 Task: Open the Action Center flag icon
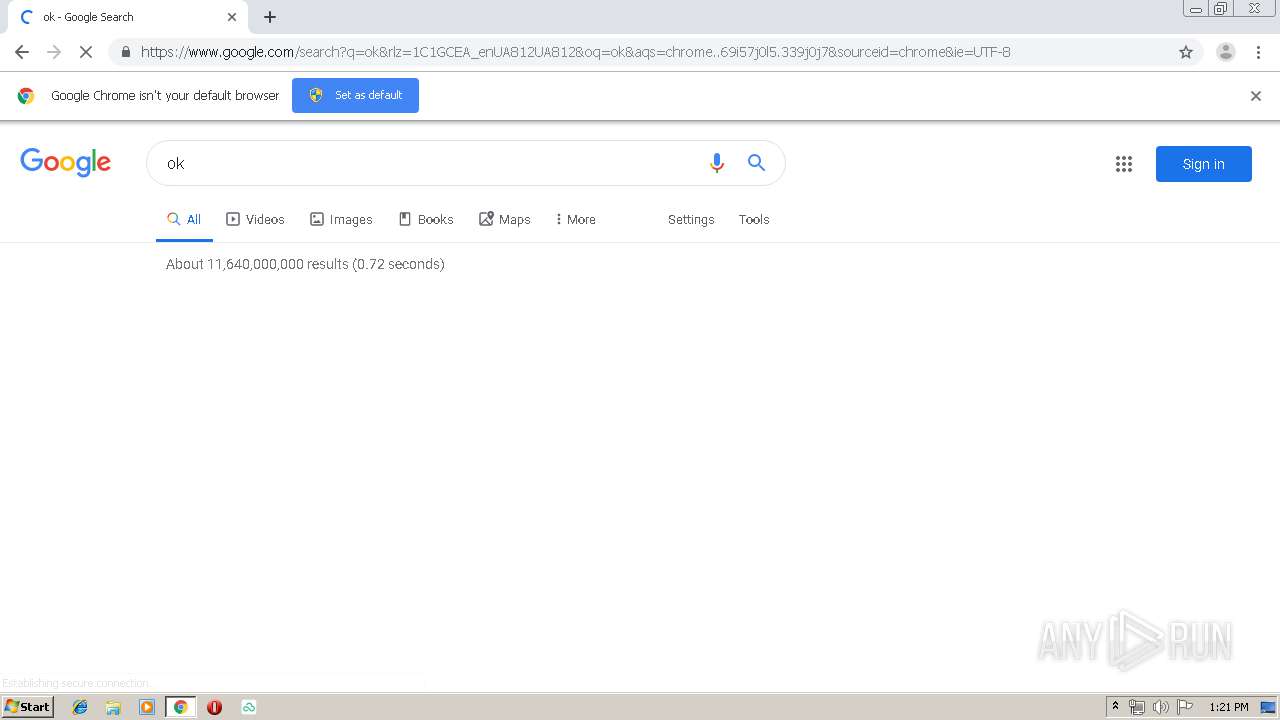pyautogui.click(x=1185, y=707)
